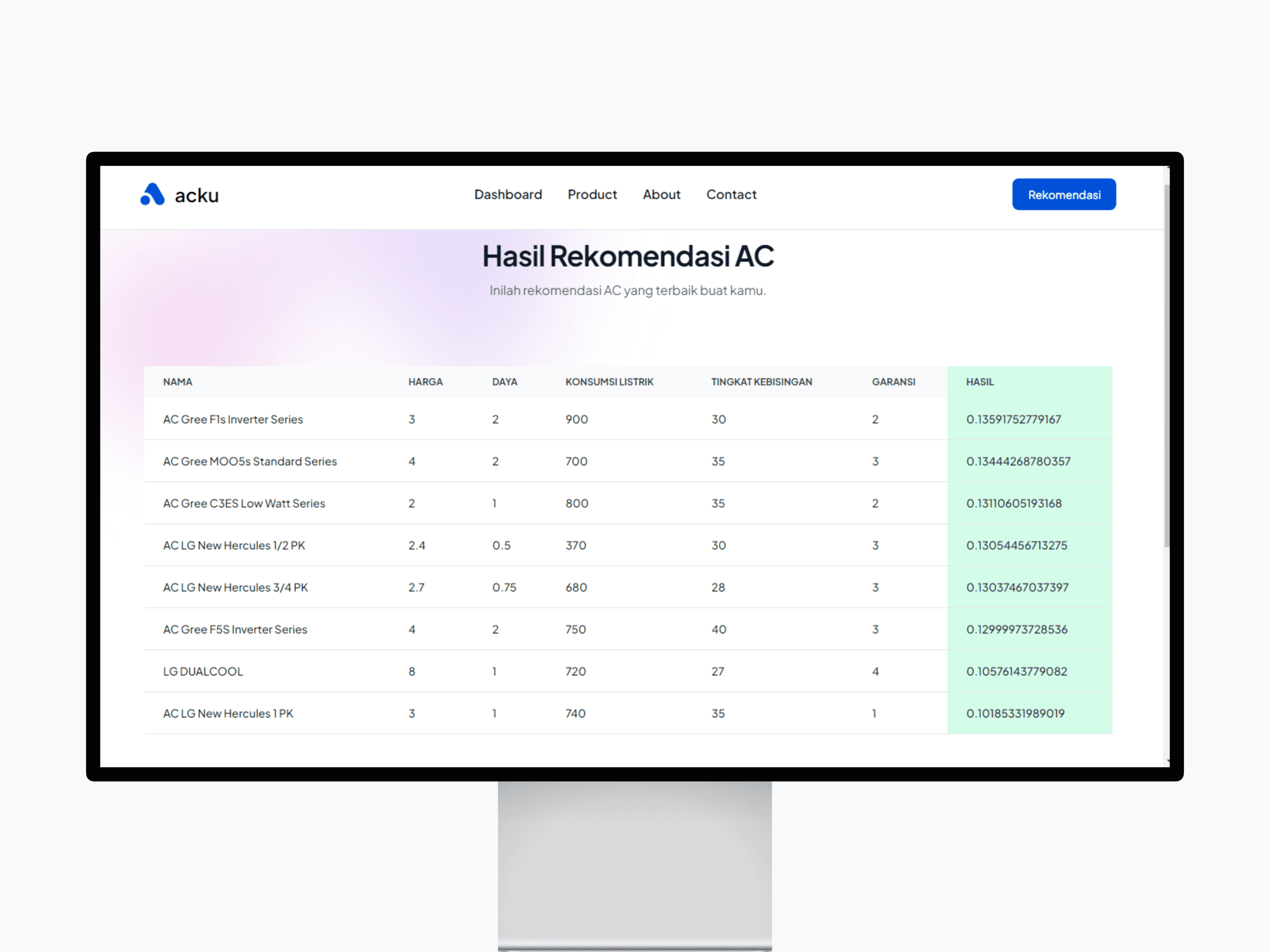The image size is (1270, 952).
Task: Click the 2.7 price cell
Action: (x=416, y=588)
